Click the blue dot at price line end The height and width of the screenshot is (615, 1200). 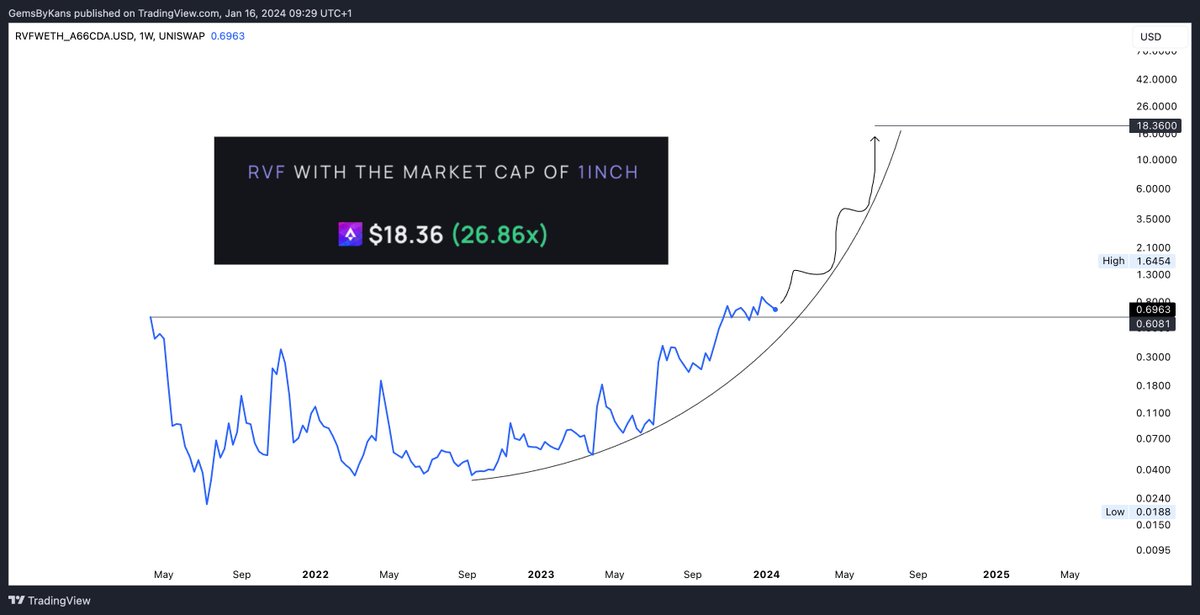point(776,310)
